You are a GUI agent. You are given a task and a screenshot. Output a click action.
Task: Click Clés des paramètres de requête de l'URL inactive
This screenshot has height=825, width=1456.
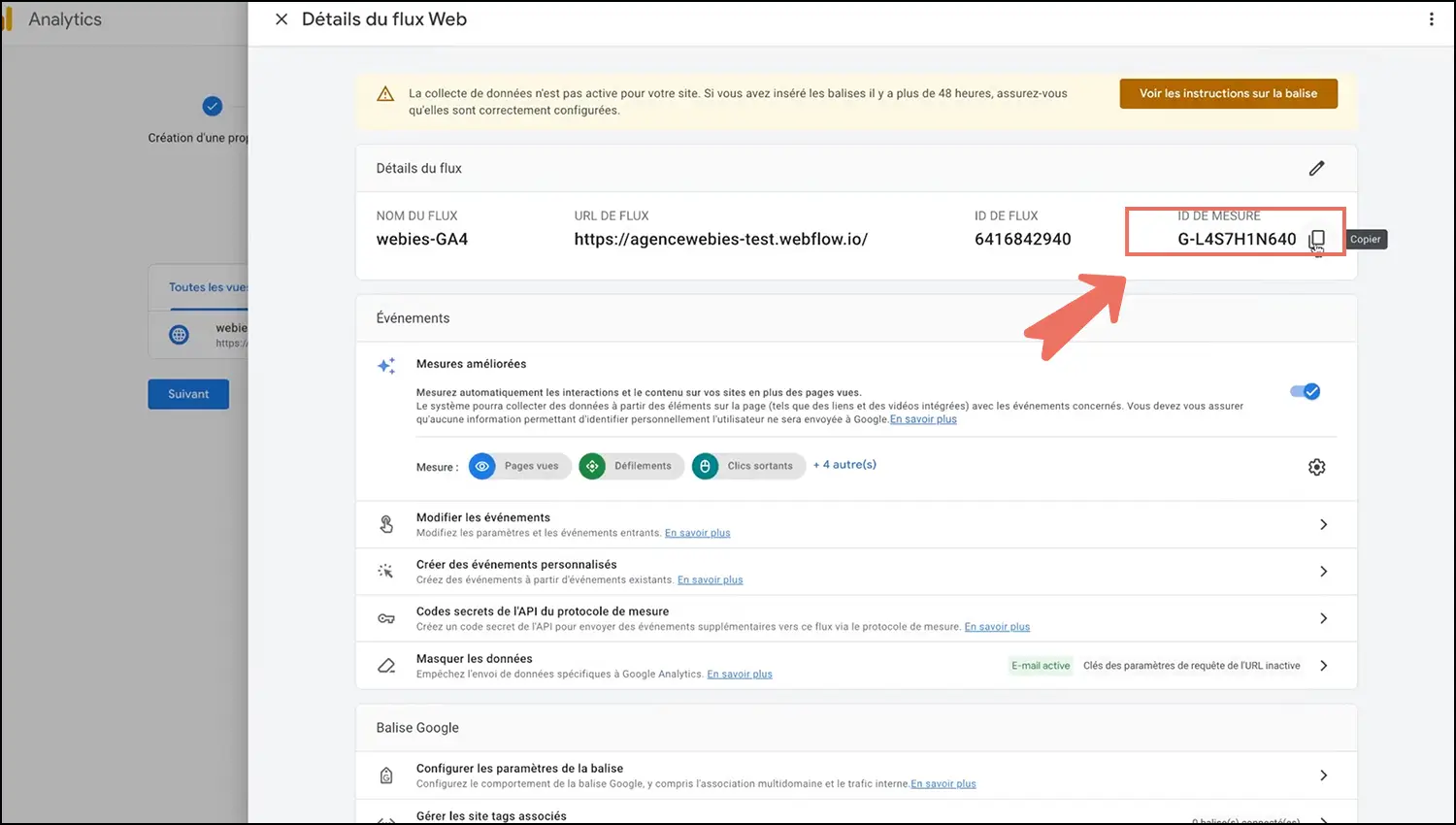pyautogui.click(x=1191, y=666)
